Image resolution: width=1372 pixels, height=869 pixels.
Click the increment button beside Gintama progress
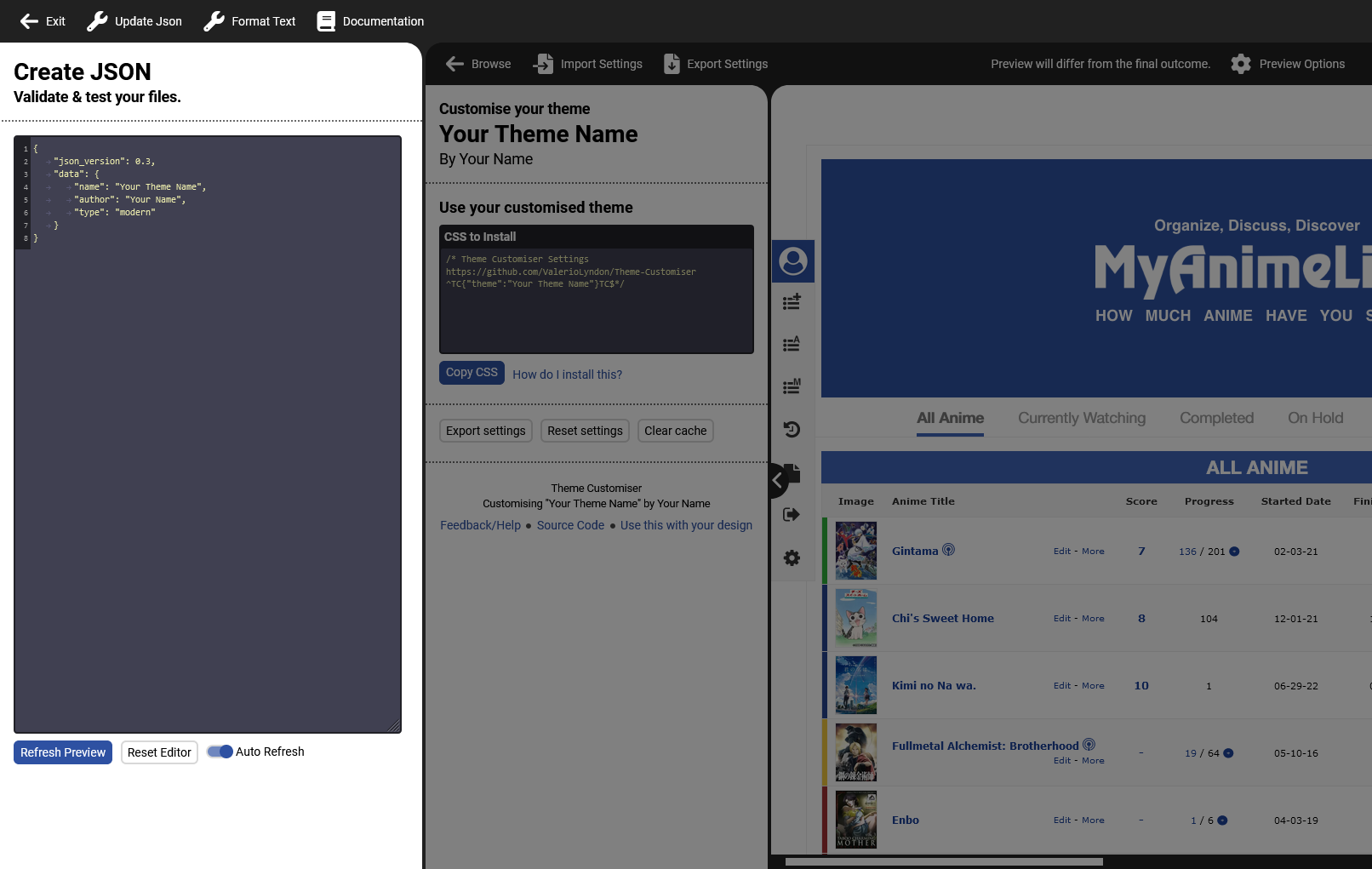[1234, 552]
